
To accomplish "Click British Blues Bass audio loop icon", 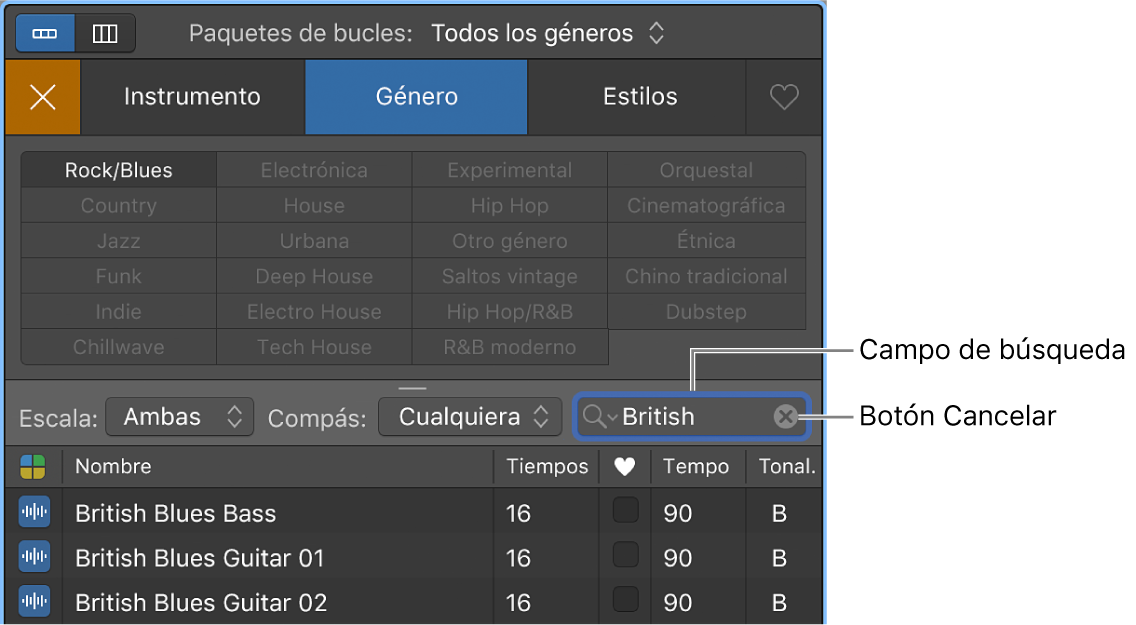I will [34, 513].
